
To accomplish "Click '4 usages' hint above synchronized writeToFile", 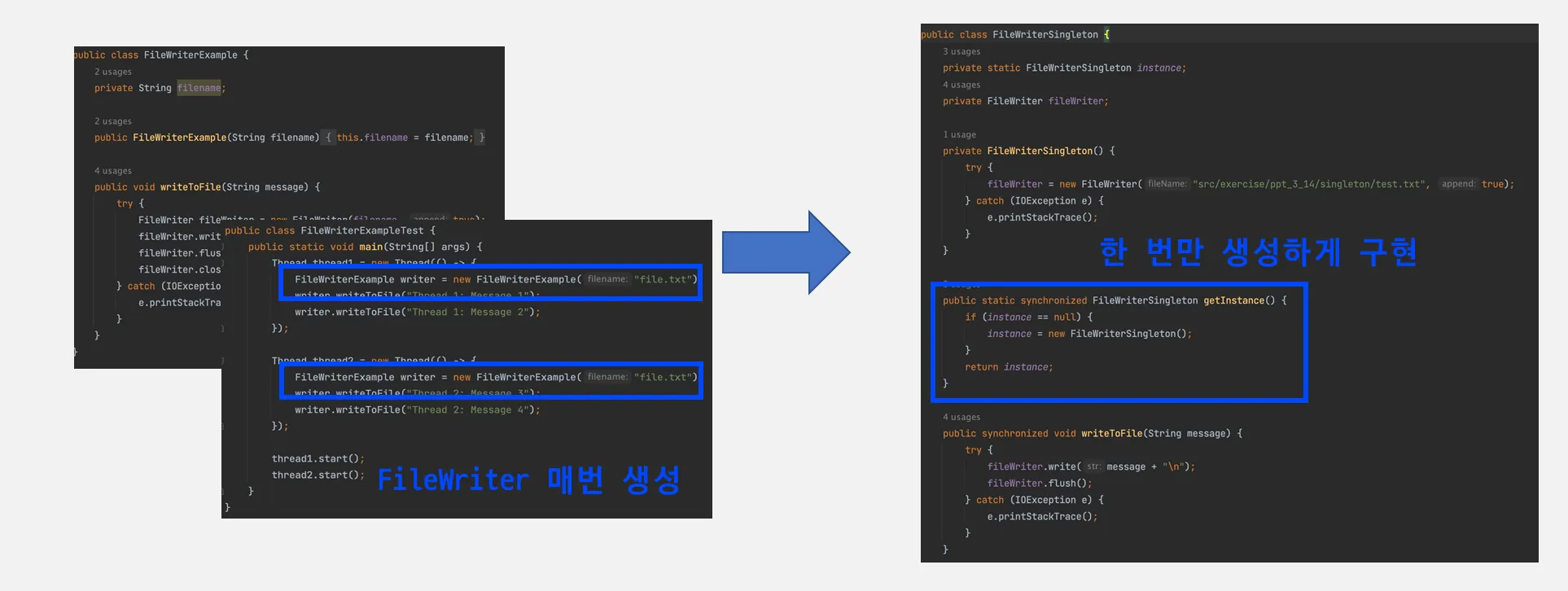I will click(961, 417).
